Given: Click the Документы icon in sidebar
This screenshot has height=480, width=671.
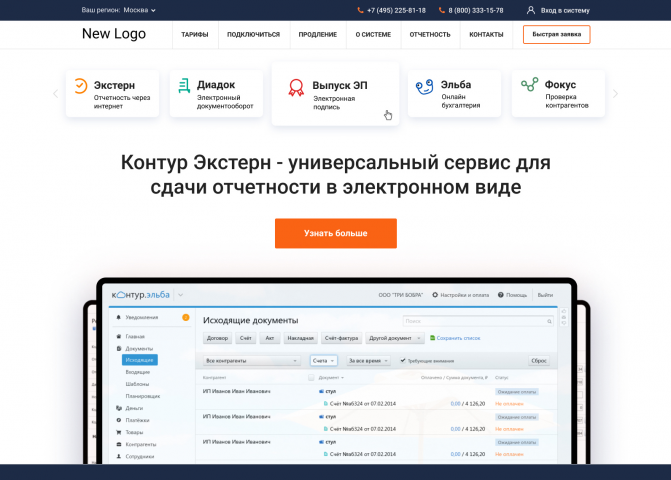Looking at the screenshot, I should click(119, 349).
